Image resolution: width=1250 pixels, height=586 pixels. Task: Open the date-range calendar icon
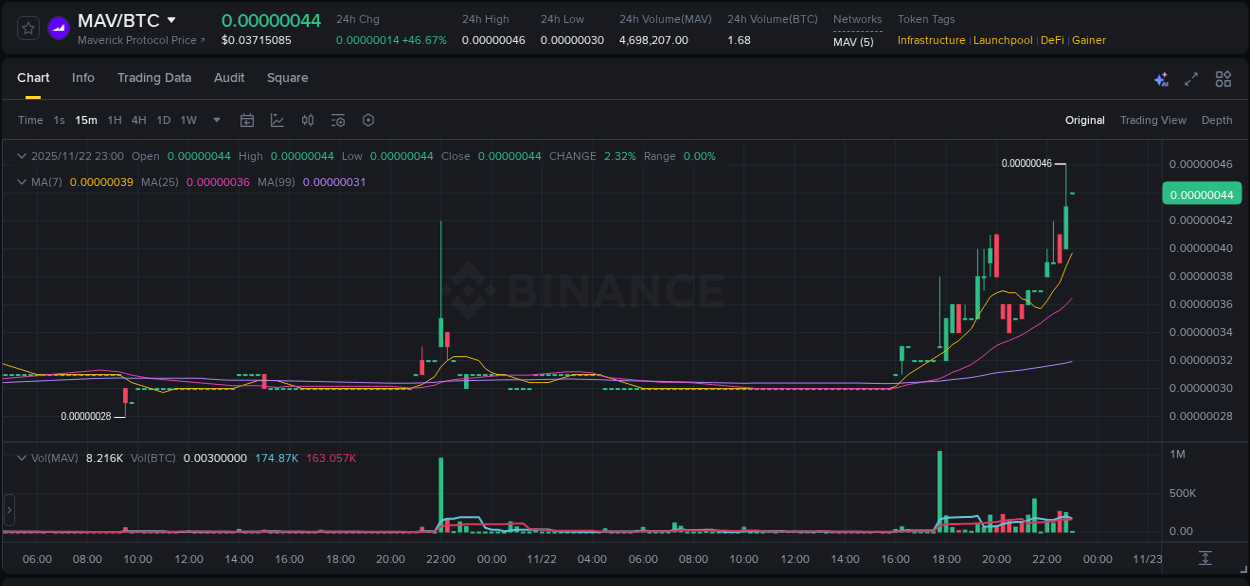247,120
